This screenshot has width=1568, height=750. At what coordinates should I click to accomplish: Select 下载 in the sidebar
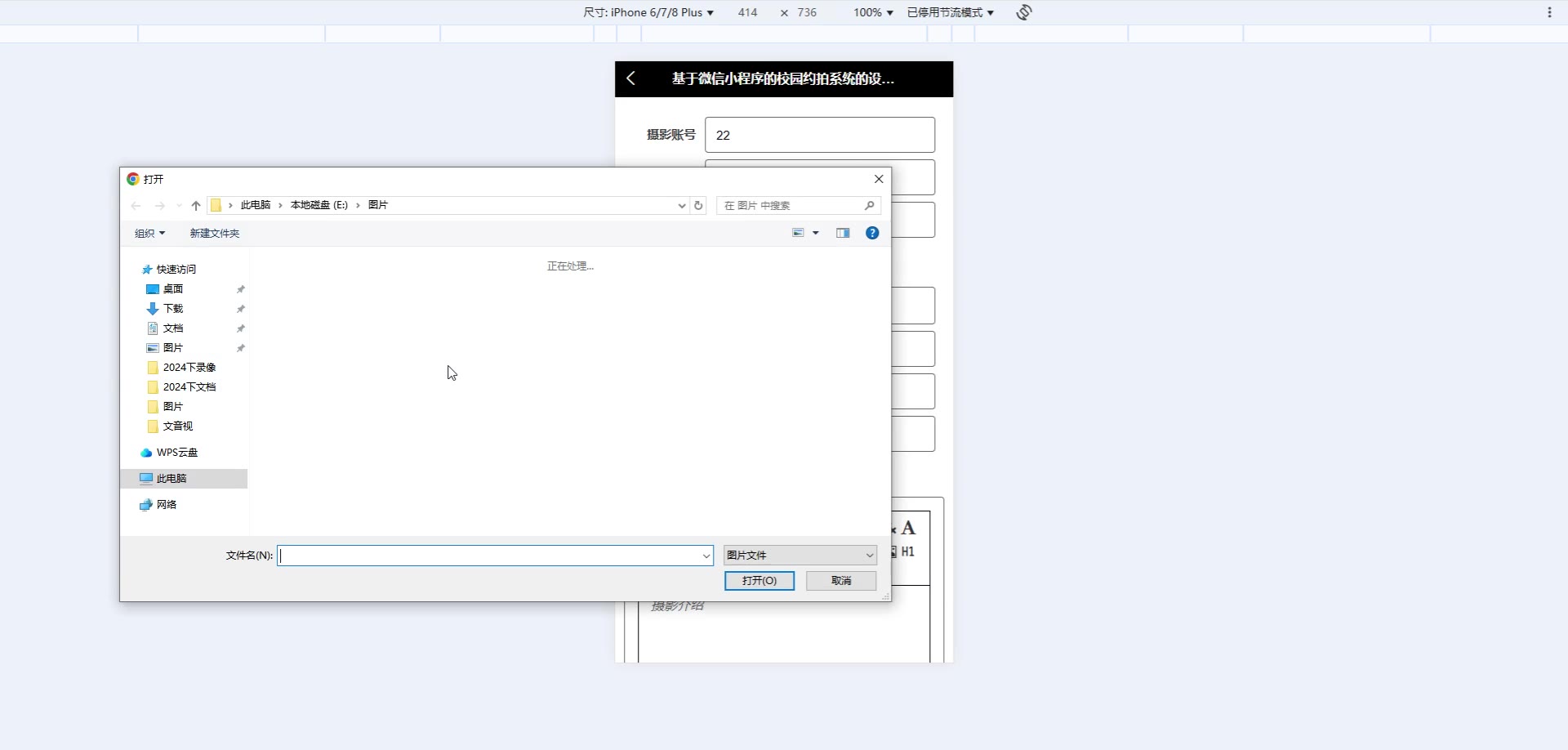pyautogui.click(x=172, y=309)
